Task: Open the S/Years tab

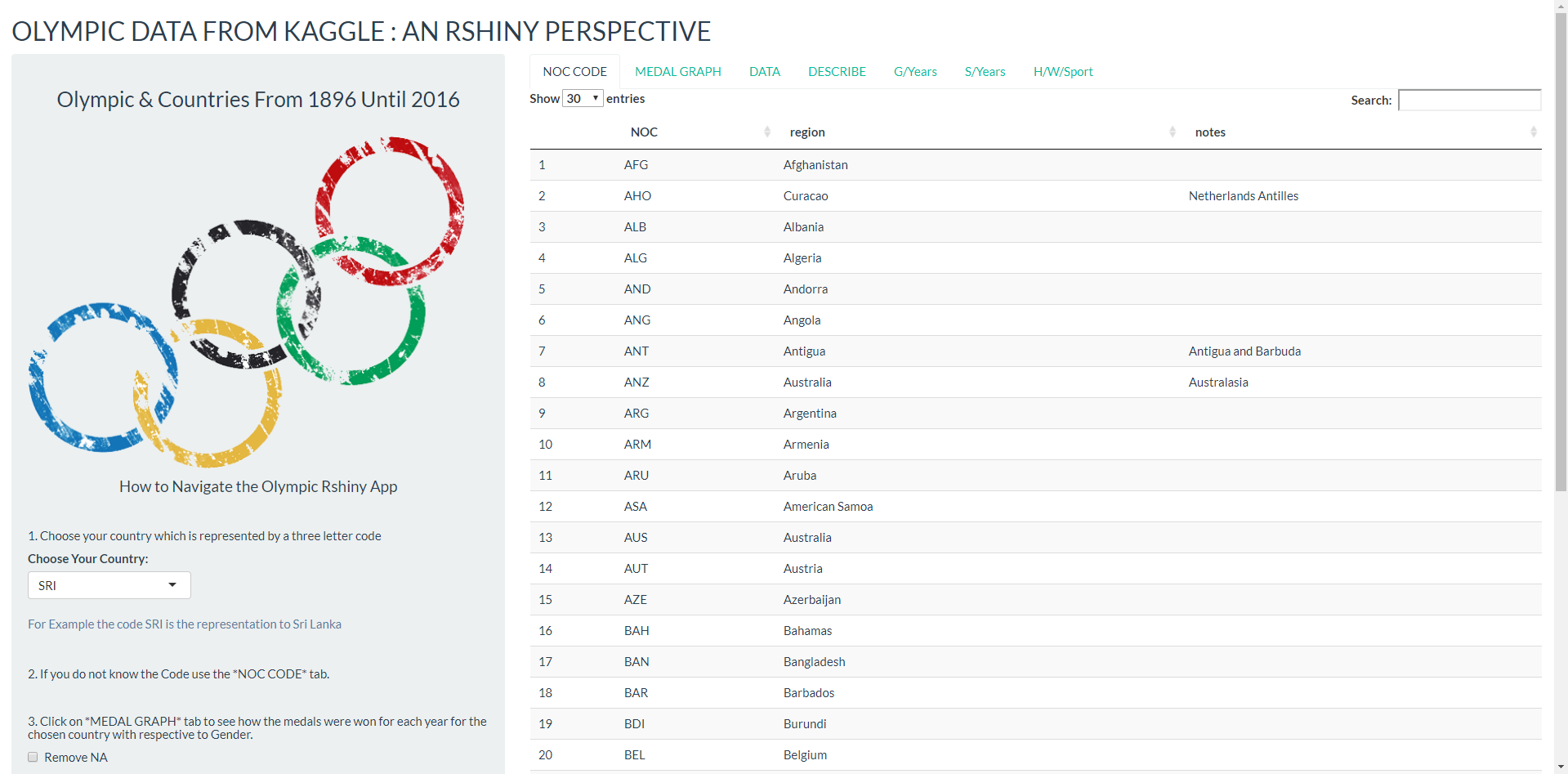Action: pos(985,72)
